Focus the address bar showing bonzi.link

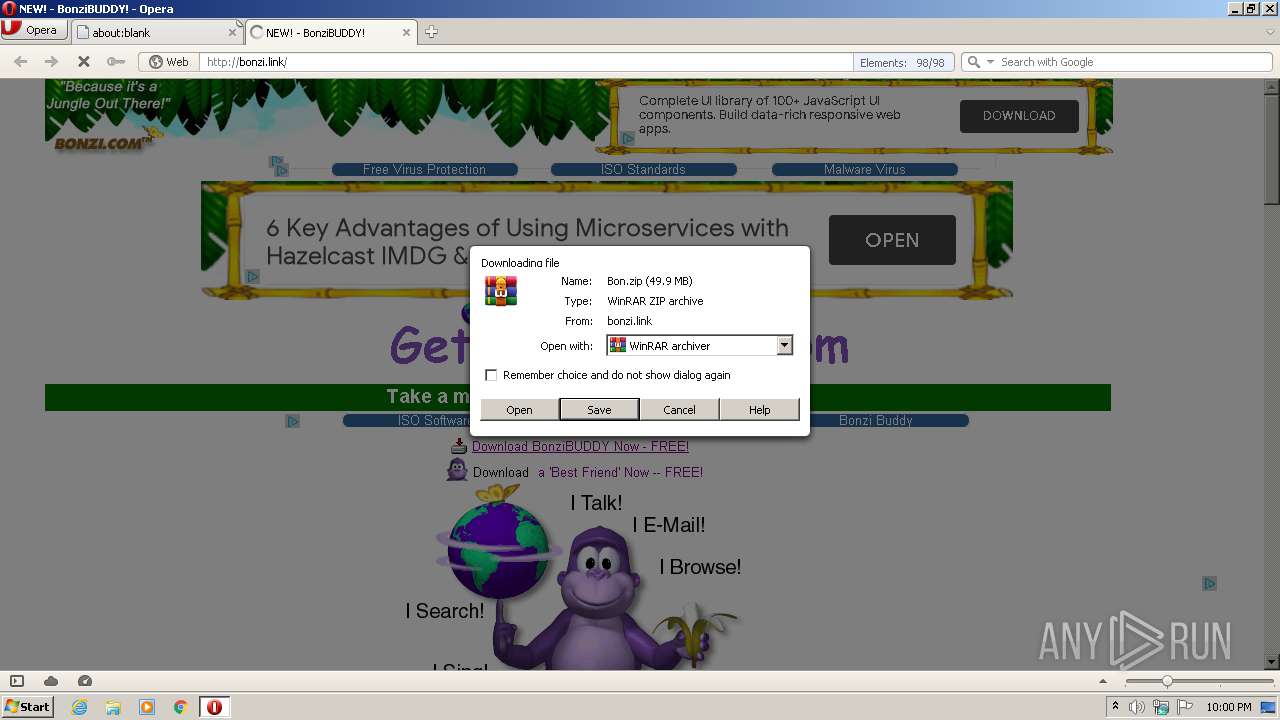(525, 62)
